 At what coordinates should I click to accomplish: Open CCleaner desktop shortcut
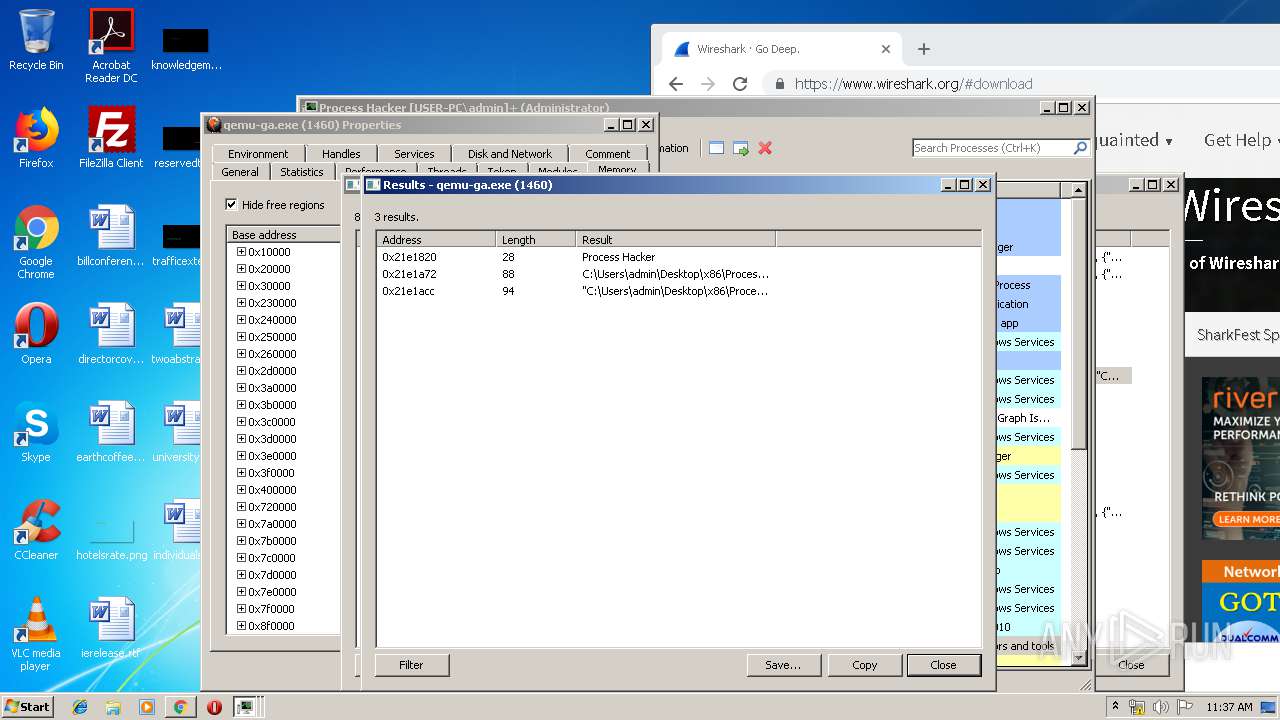pos(36,530)
